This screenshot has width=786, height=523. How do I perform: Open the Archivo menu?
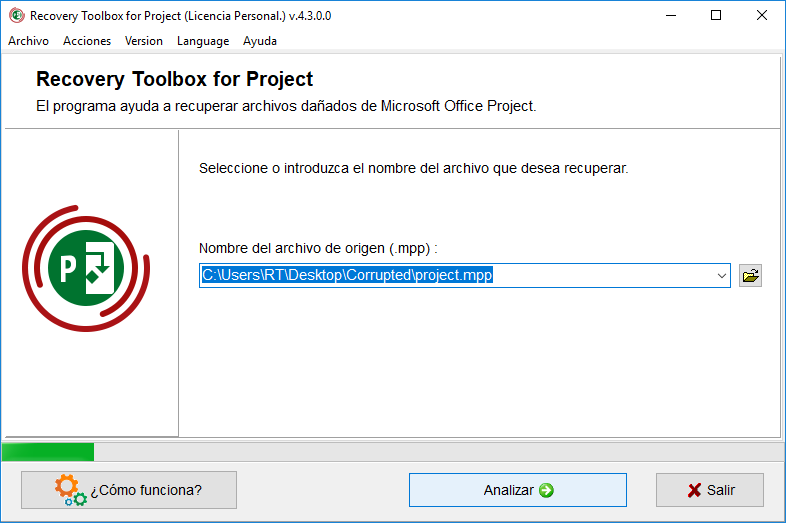point(29,41)
